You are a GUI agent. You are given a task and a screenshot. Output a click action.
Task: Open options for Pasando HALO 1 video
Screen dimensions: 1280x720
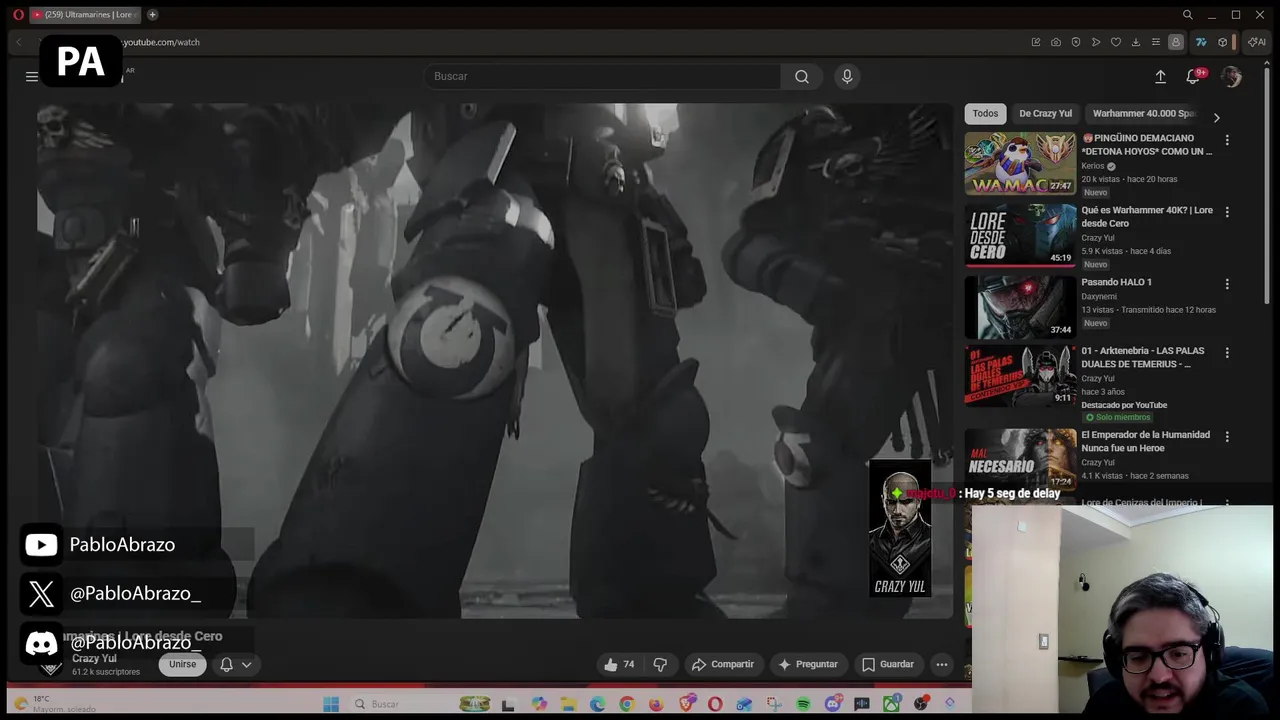(x=1227, y=284)
